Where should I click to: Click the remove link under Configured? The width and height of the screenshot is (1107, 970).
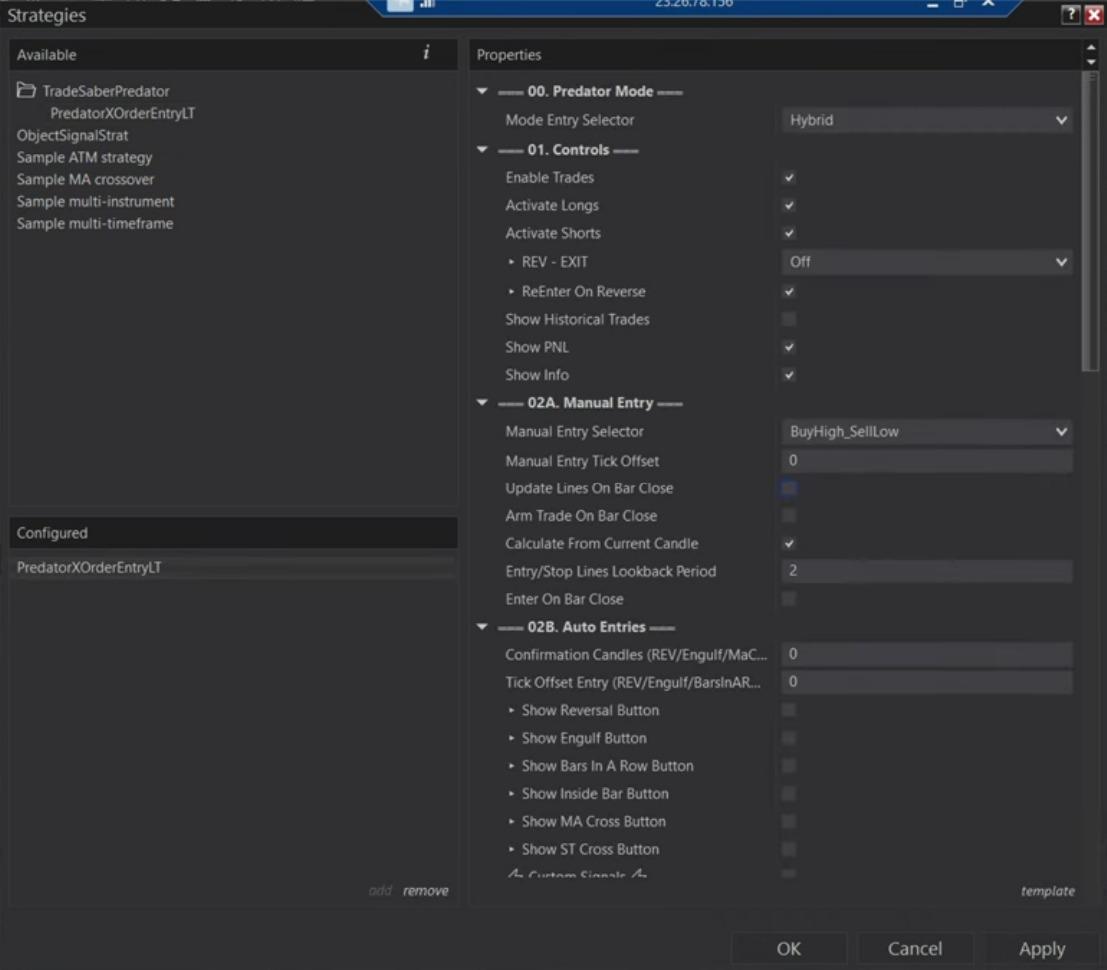click(x=425, y=891)
